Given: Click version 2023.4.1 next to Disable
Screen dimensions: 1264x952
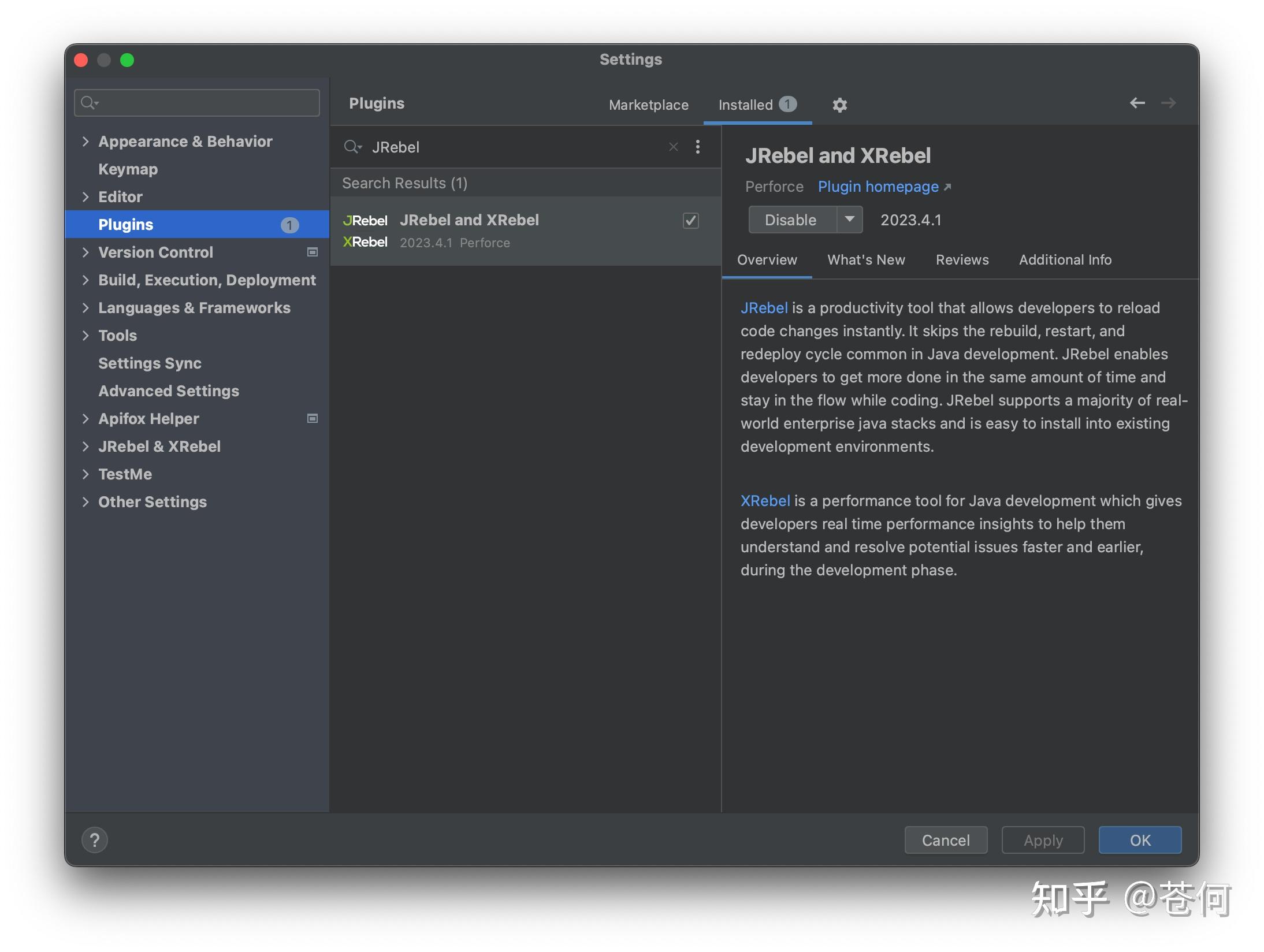Looking at the screenshot, I should tap(910, 220).
